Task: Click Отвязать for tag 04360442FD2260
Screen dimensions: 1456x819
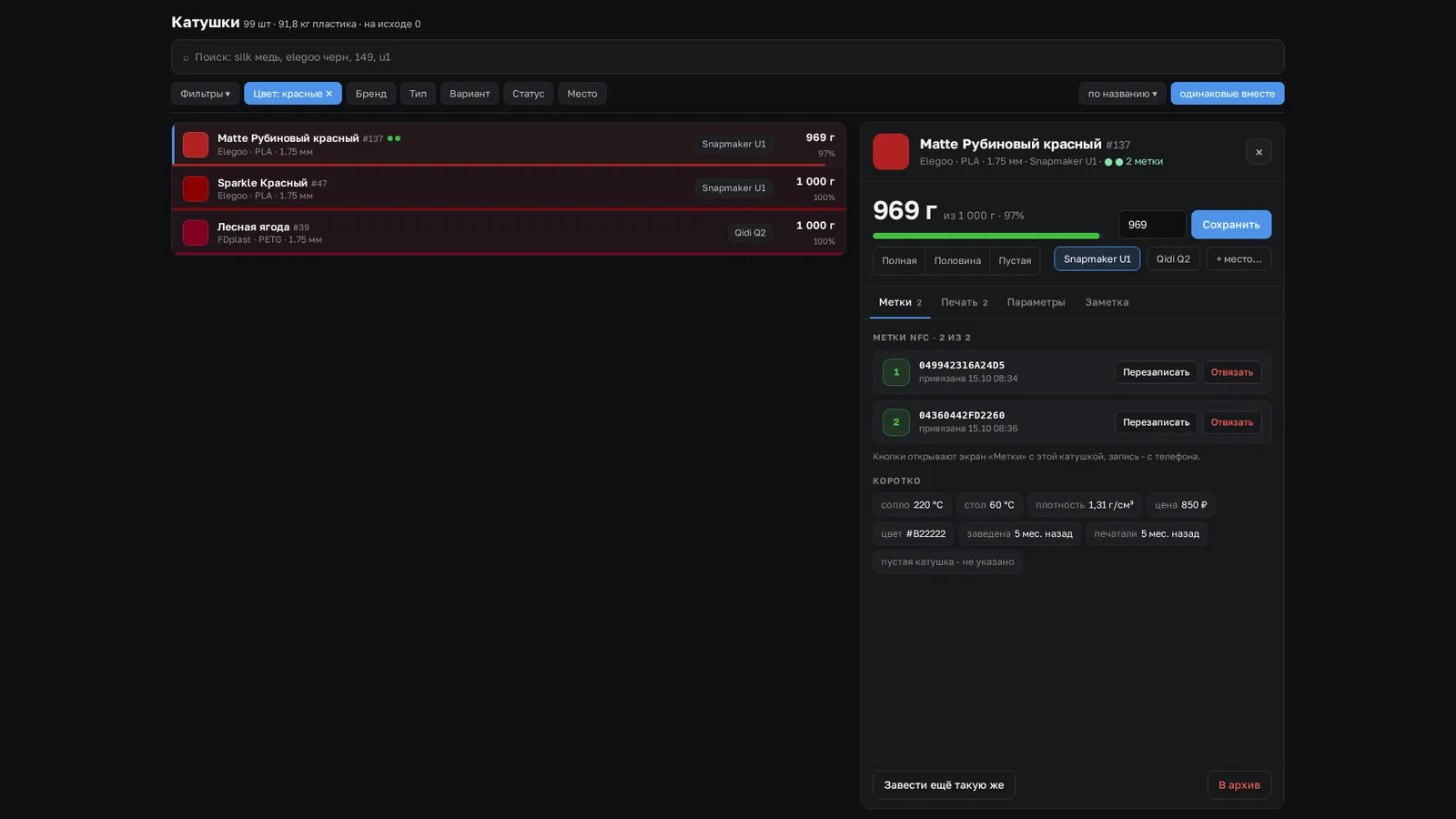Action: 1231,422
